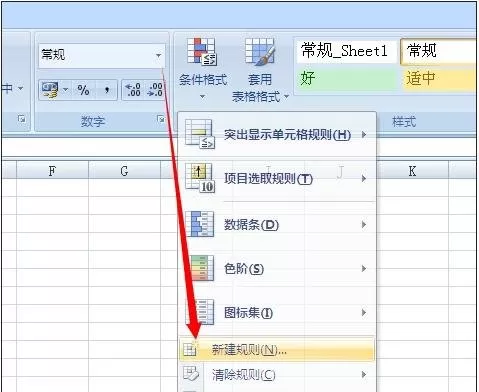
Task: Choose 突出显示单元格规则(H) menu item
Action: point(277,134)
